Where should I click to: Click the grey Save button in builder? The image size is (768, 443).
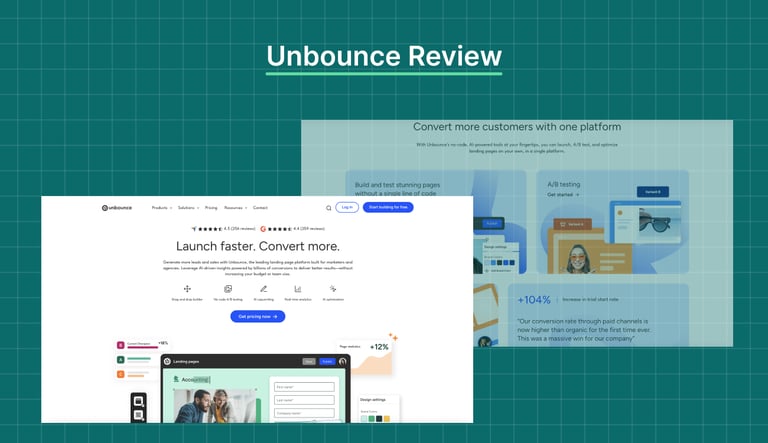[x=309, y=362]
